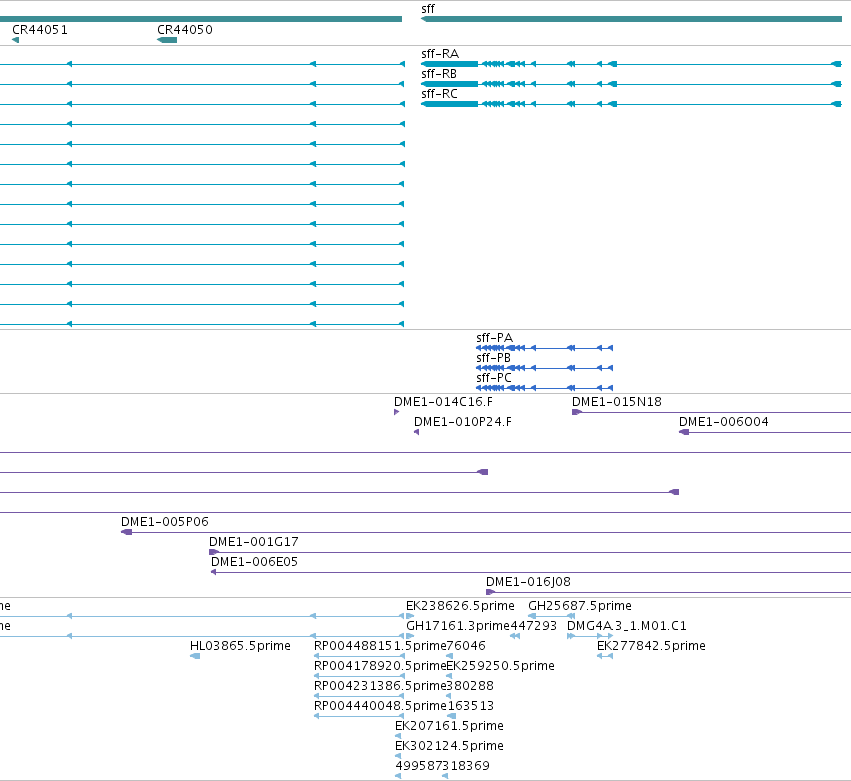Click the sff gene label
851x781 pixels.
(x=428, y=9)
